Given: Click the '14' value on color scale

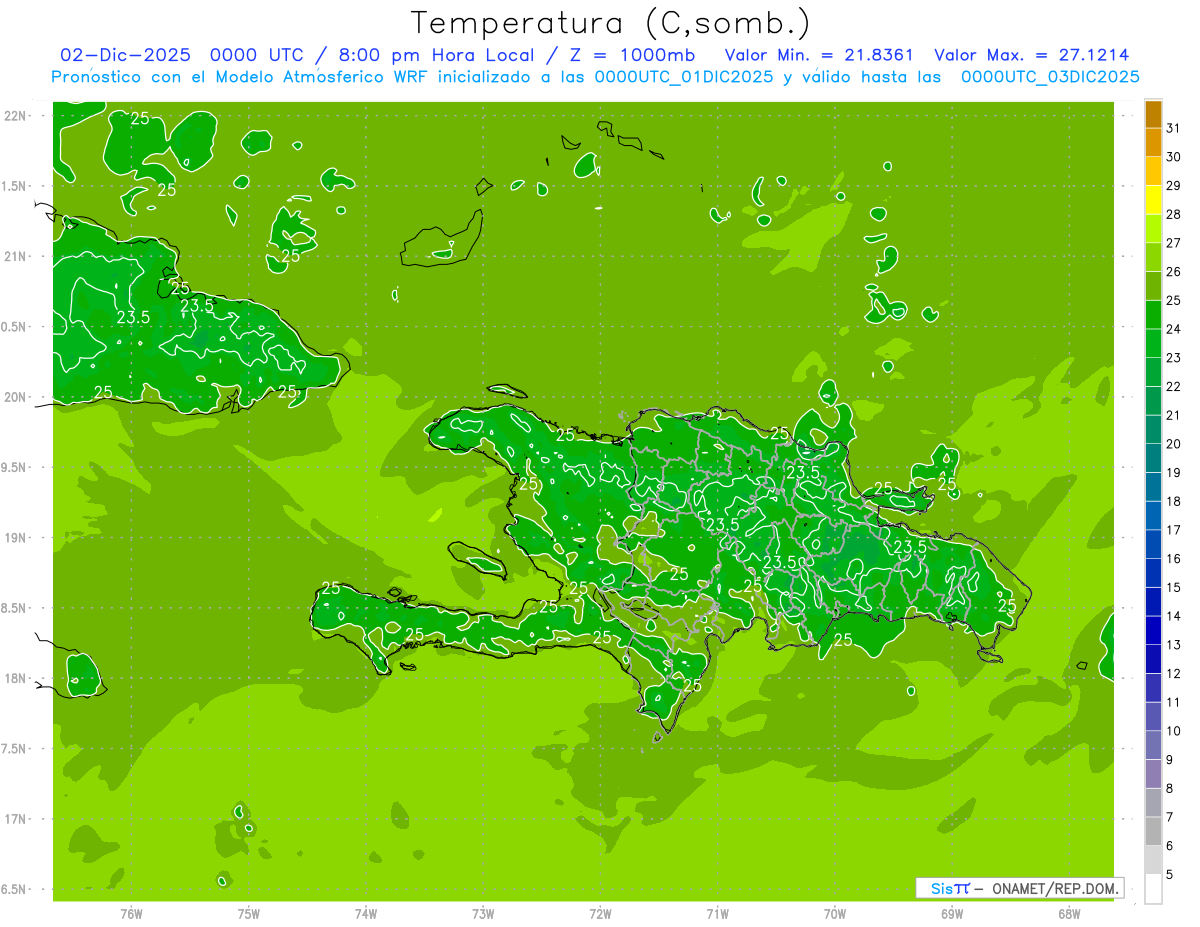Looking at the screenshot, I should pos(1173,616).
